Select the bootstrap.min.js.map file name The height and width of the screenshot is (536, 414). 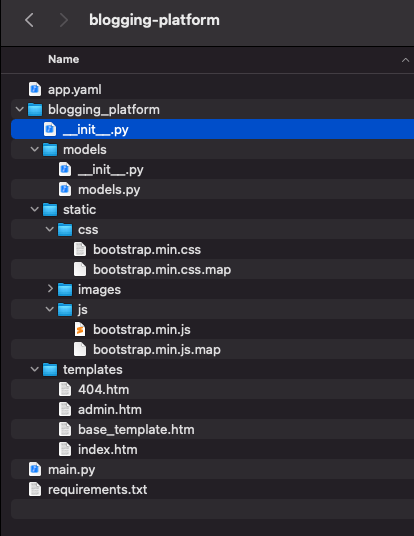pos(157,350)
